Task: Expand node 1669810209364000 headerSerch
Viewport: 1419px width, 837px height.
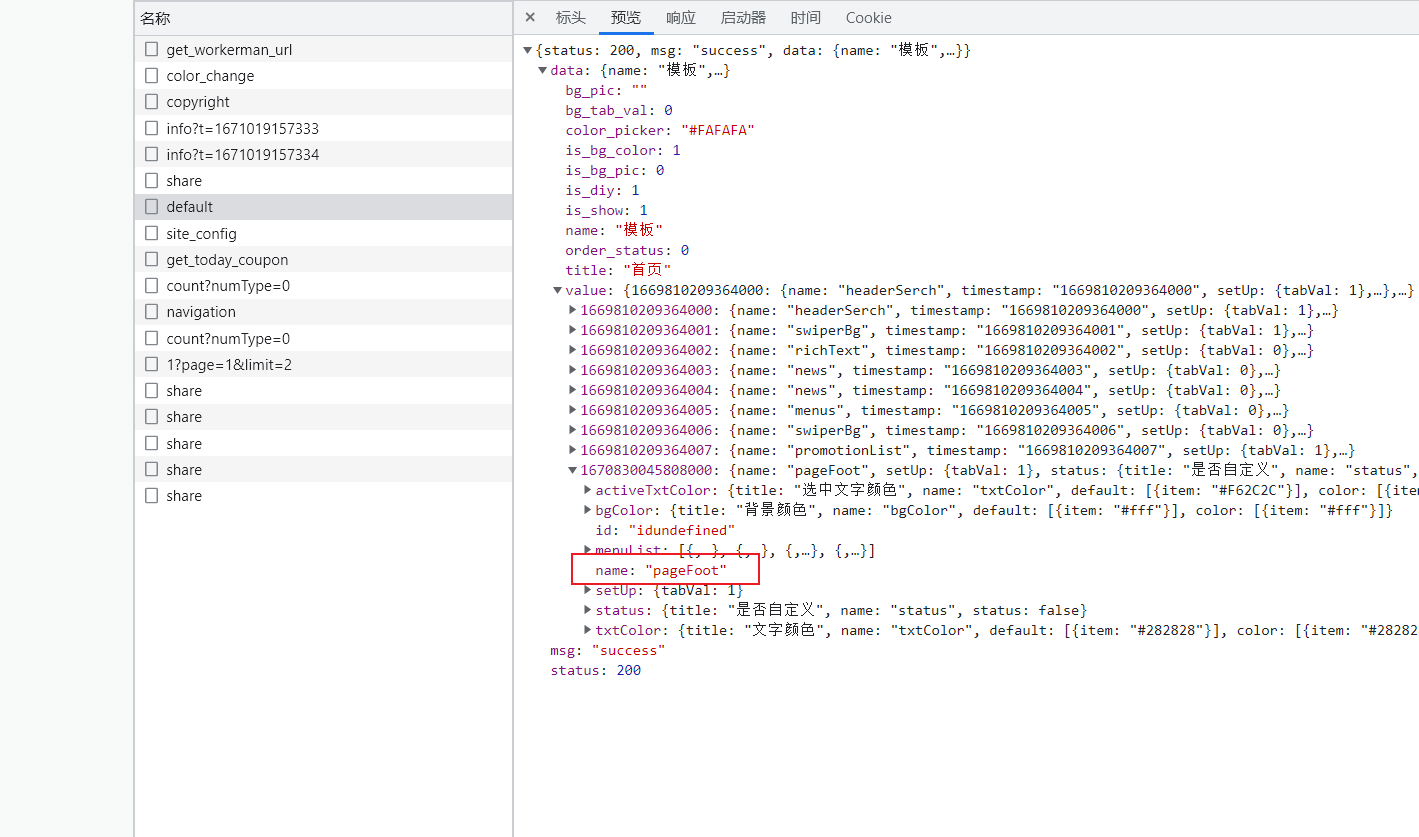Action: (x=573, y=310)
